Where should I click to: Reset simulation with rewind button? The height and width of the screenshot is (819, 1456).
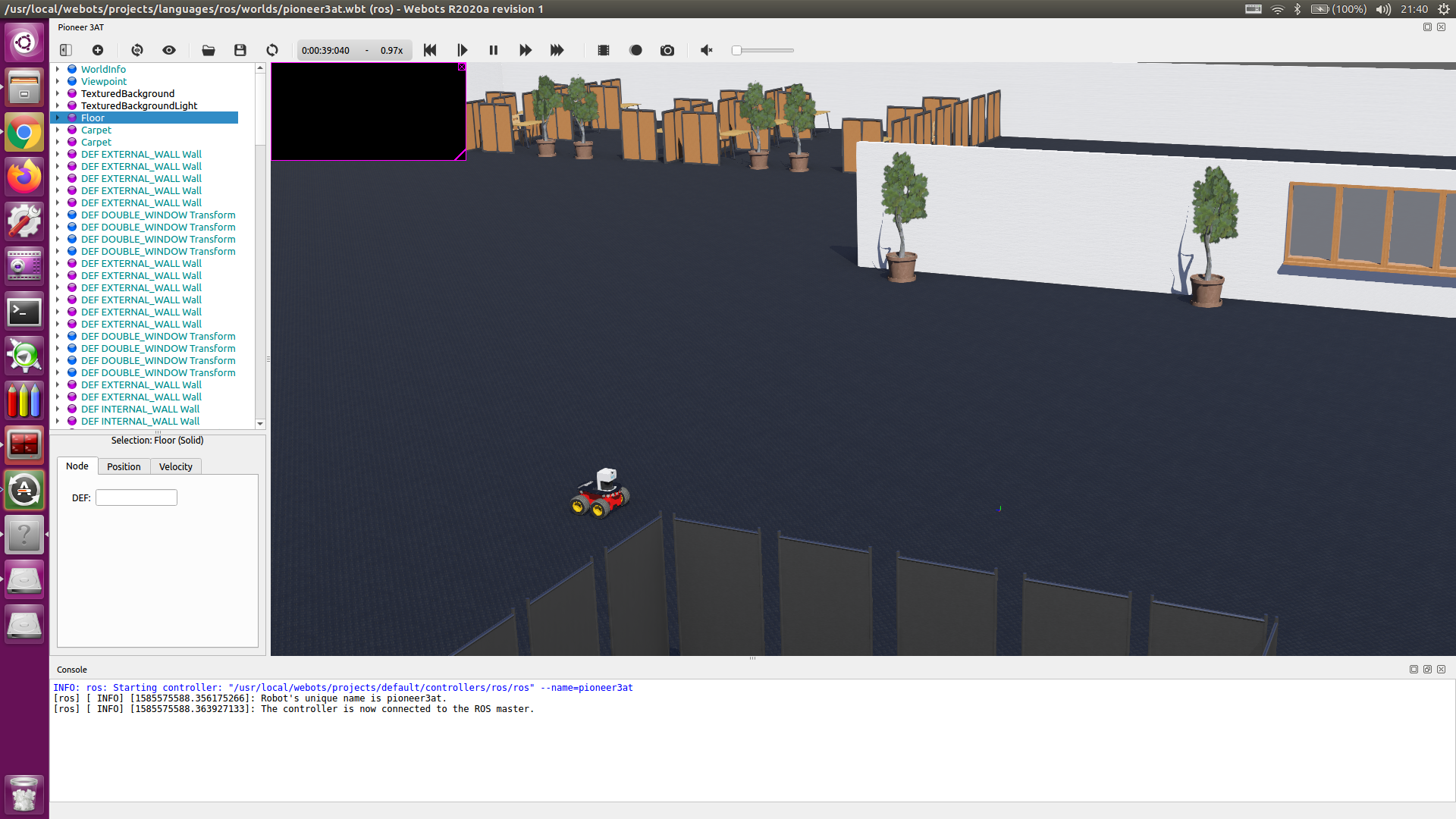click(x=430, y=50)
